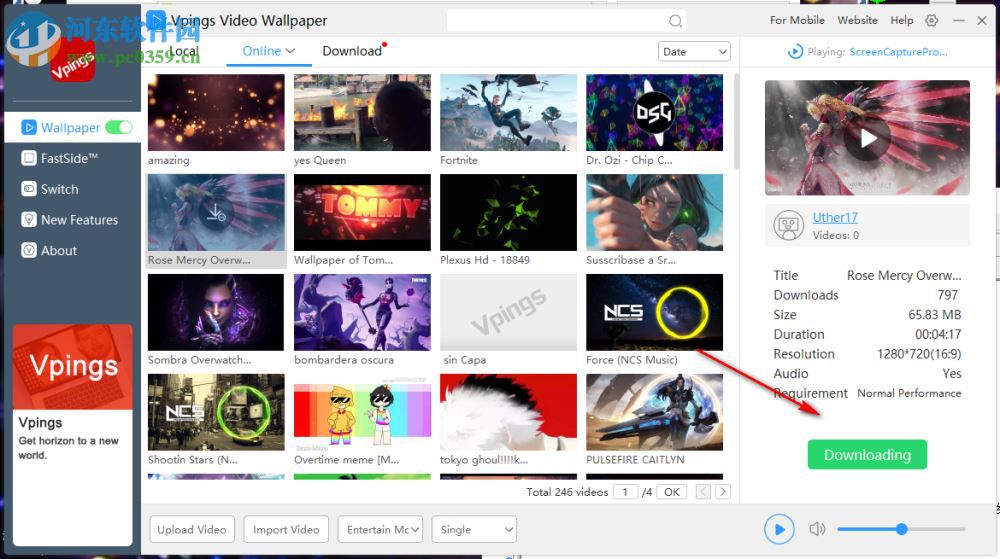Mute with the speaker volume icon
The height and width of the screenshot is (559, 1000).
(x=817, y=529)
